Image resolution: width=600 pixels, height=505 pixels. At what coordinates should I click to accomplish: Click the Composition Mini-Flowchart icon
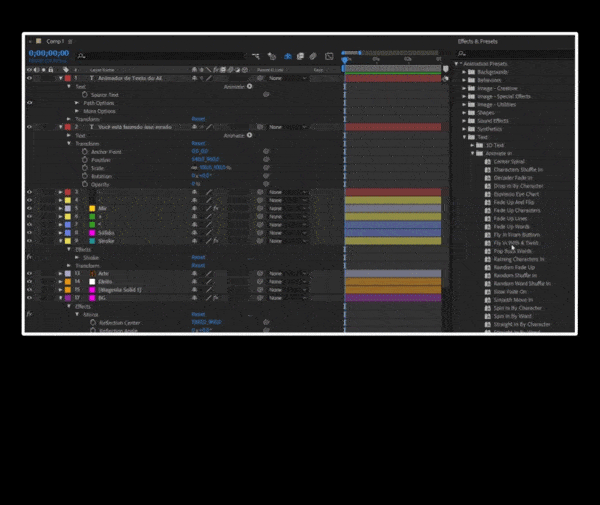coord(257,56)
